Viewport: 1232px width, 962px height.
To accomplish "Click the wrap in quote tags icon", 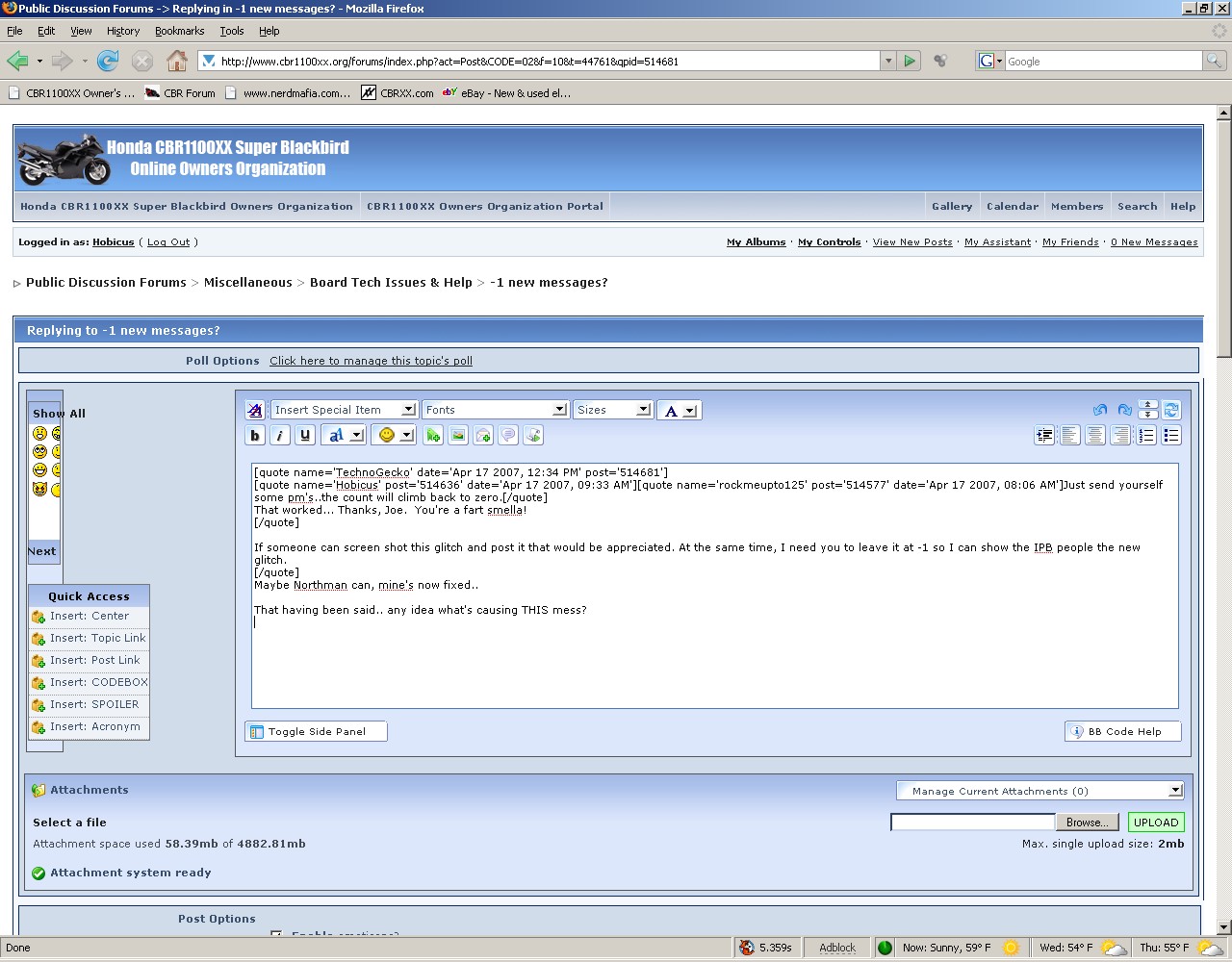I will [508, 436].
